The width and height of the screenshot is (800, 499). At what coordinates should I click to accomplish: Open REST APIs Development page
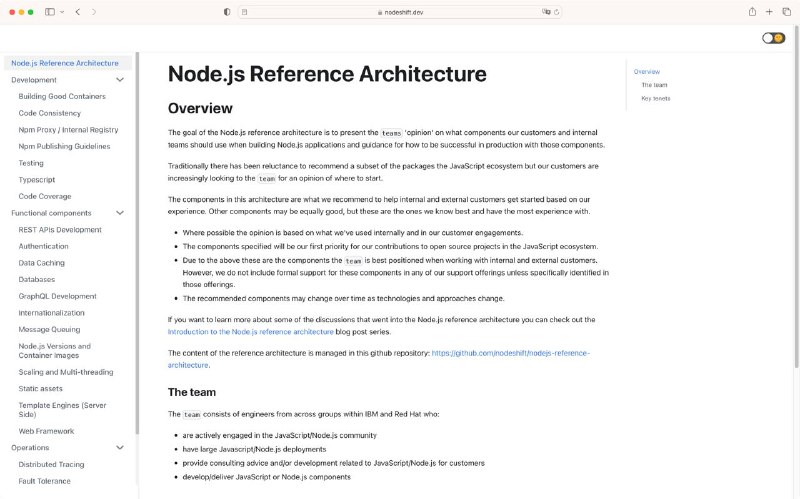[x=60, y=230]
